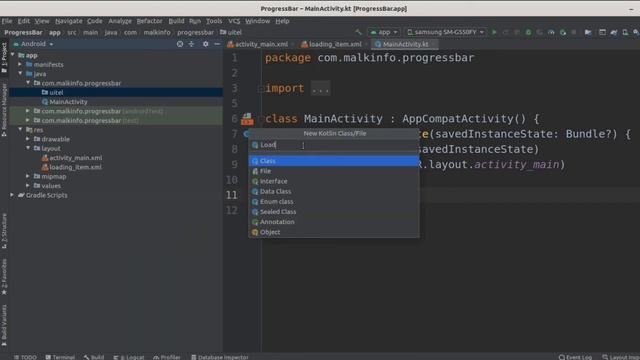Screen dimensions: 640x360
Task: Click the related XML gutter icon on line 6
Action: pos(247,119)
